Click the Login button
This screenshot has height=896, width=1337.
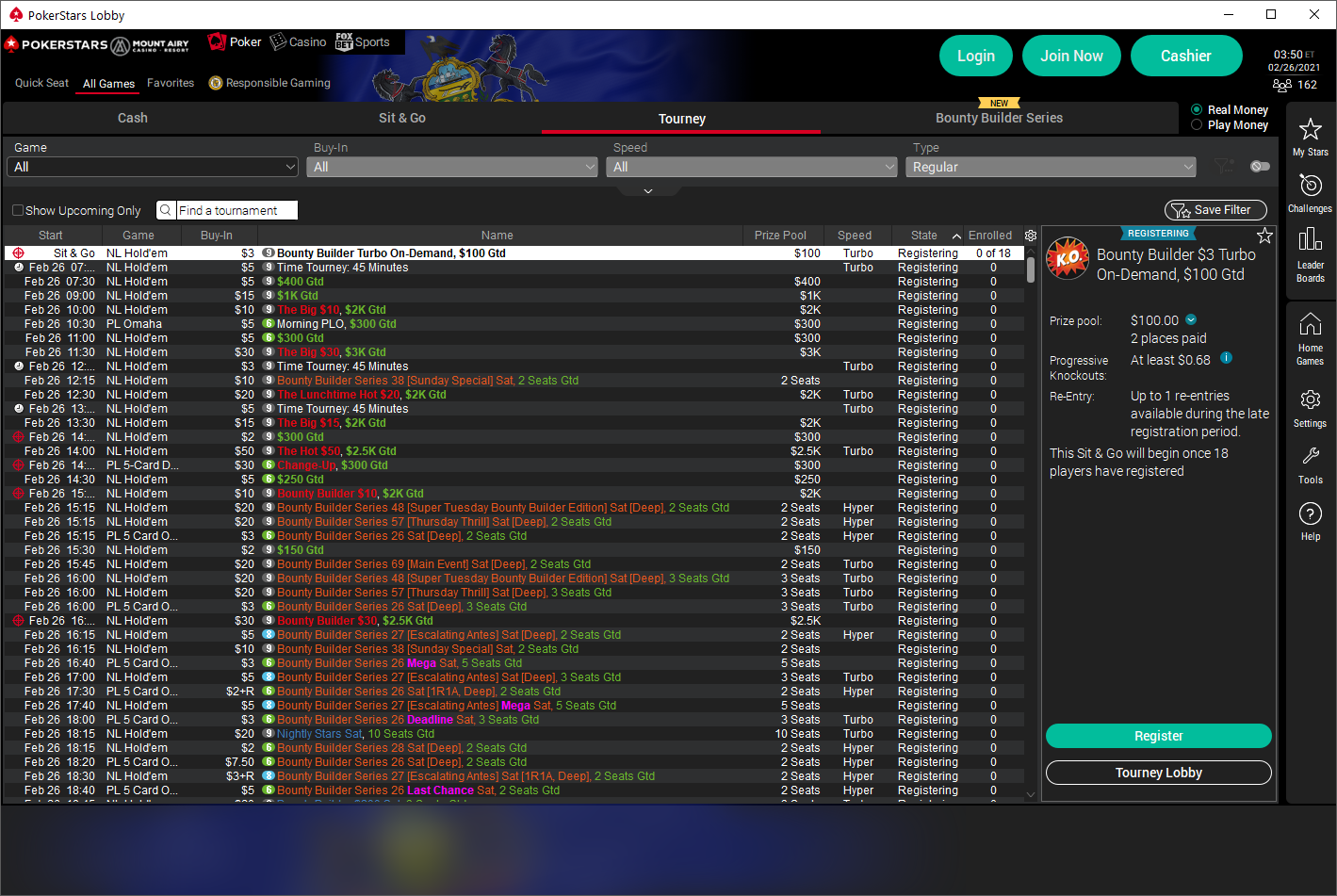click(x=976, y=56)
